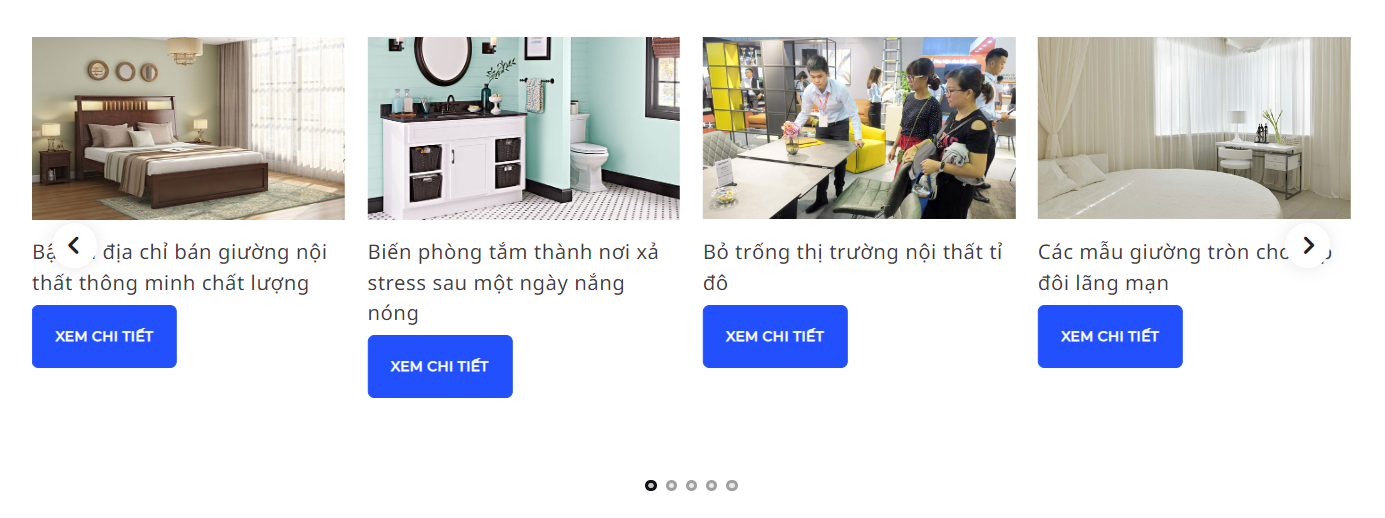The image size is (1385, 518).
Task: Click 'Xem chi tiết' under the round bed article
Action: tap(1110, 336)
